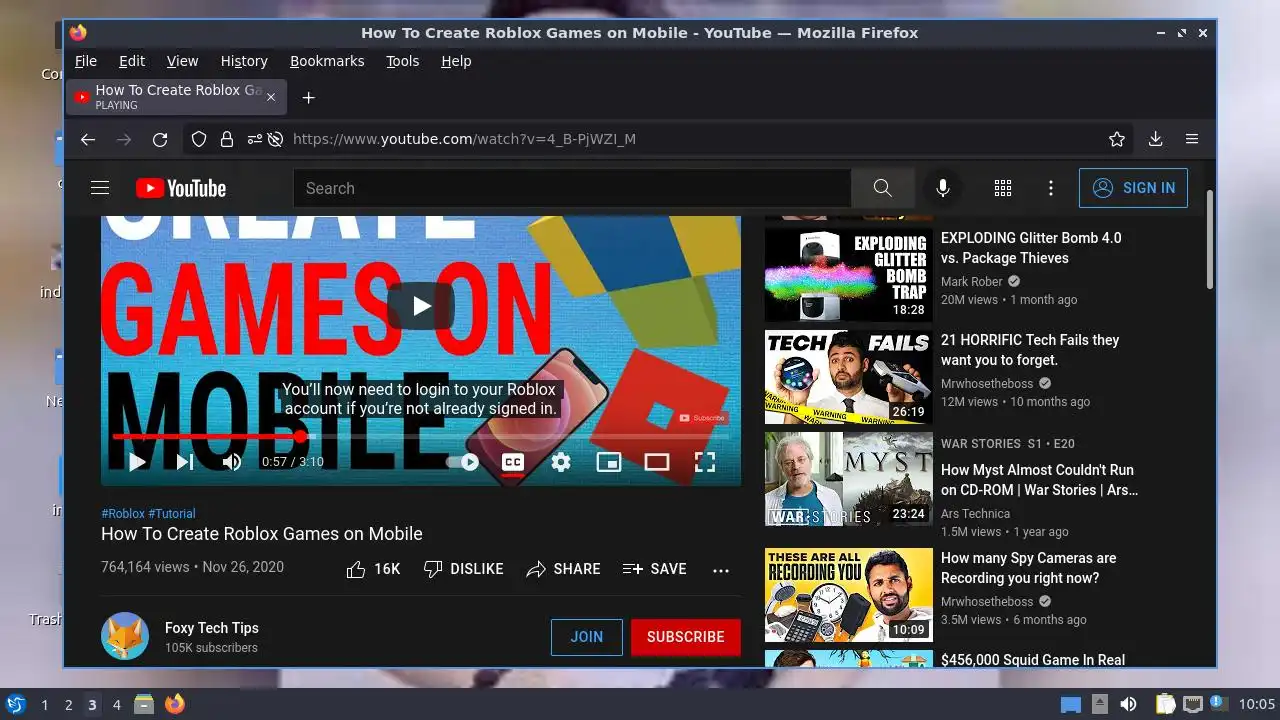Open more actions ellipsis under the video
Viewport: 1280px width, 720px height.
tap(721, 570)
